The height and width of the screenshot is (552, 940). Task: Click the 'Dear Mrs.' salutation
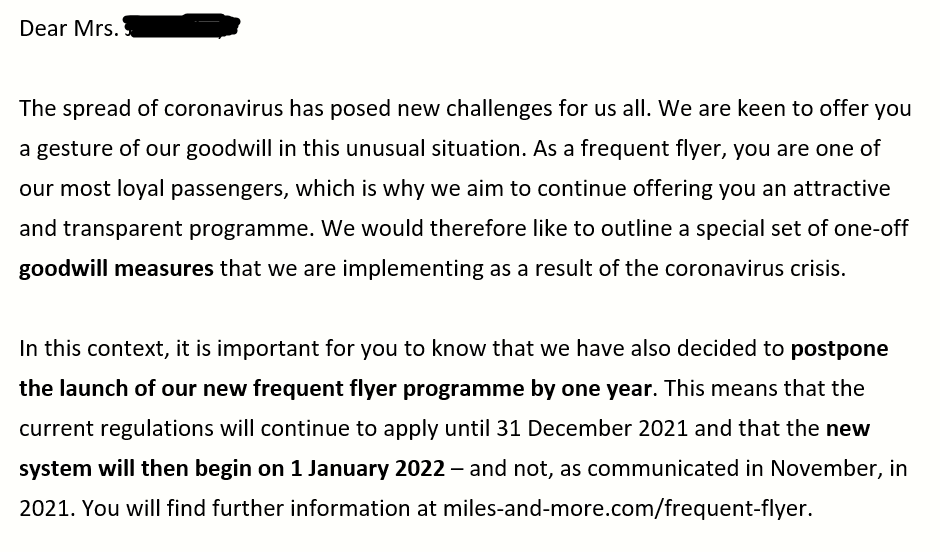pyautogui.click(x=69, y=28)
